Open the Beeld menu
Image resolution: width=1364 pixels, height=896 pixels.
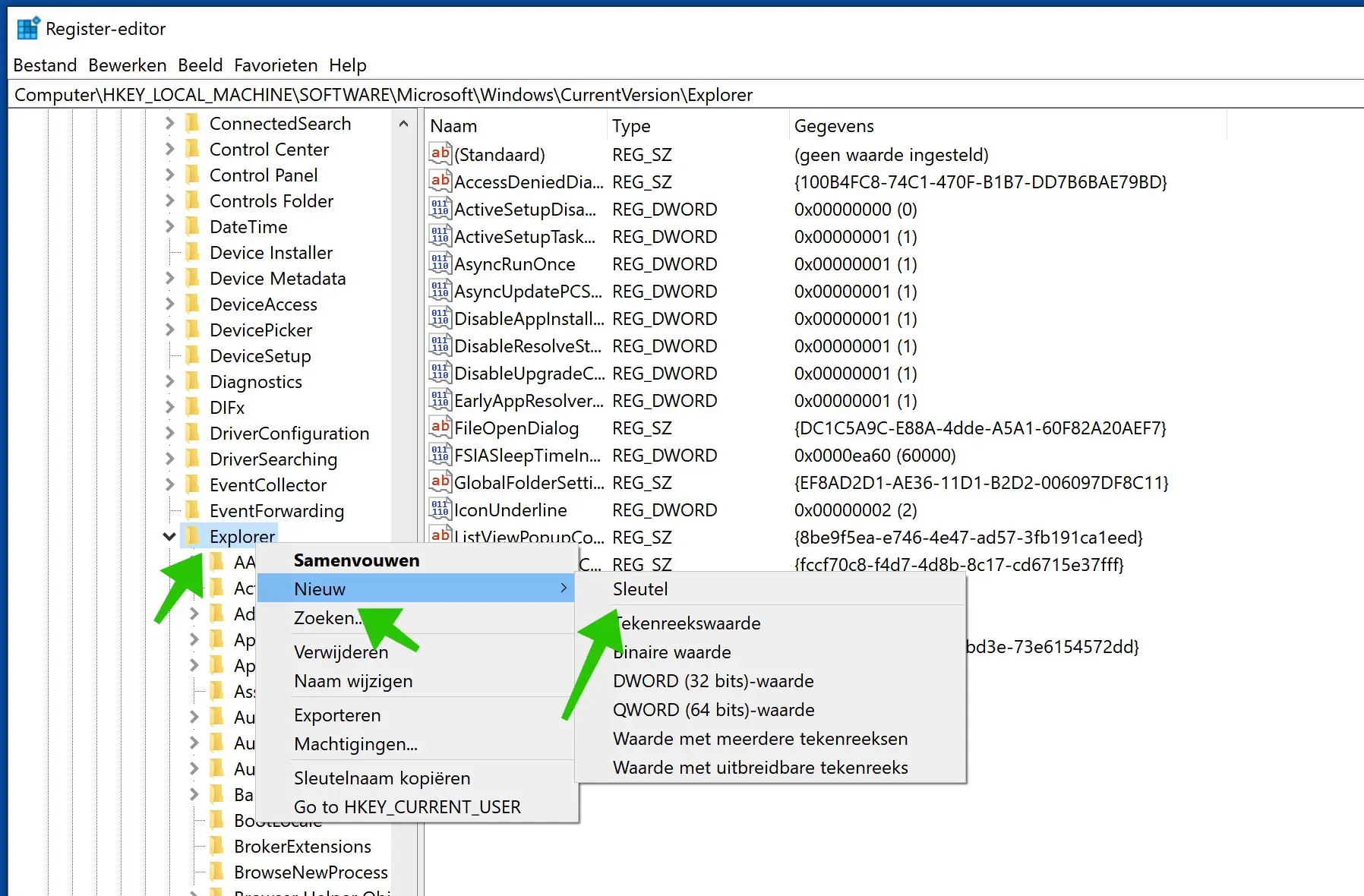coord(200,65)
